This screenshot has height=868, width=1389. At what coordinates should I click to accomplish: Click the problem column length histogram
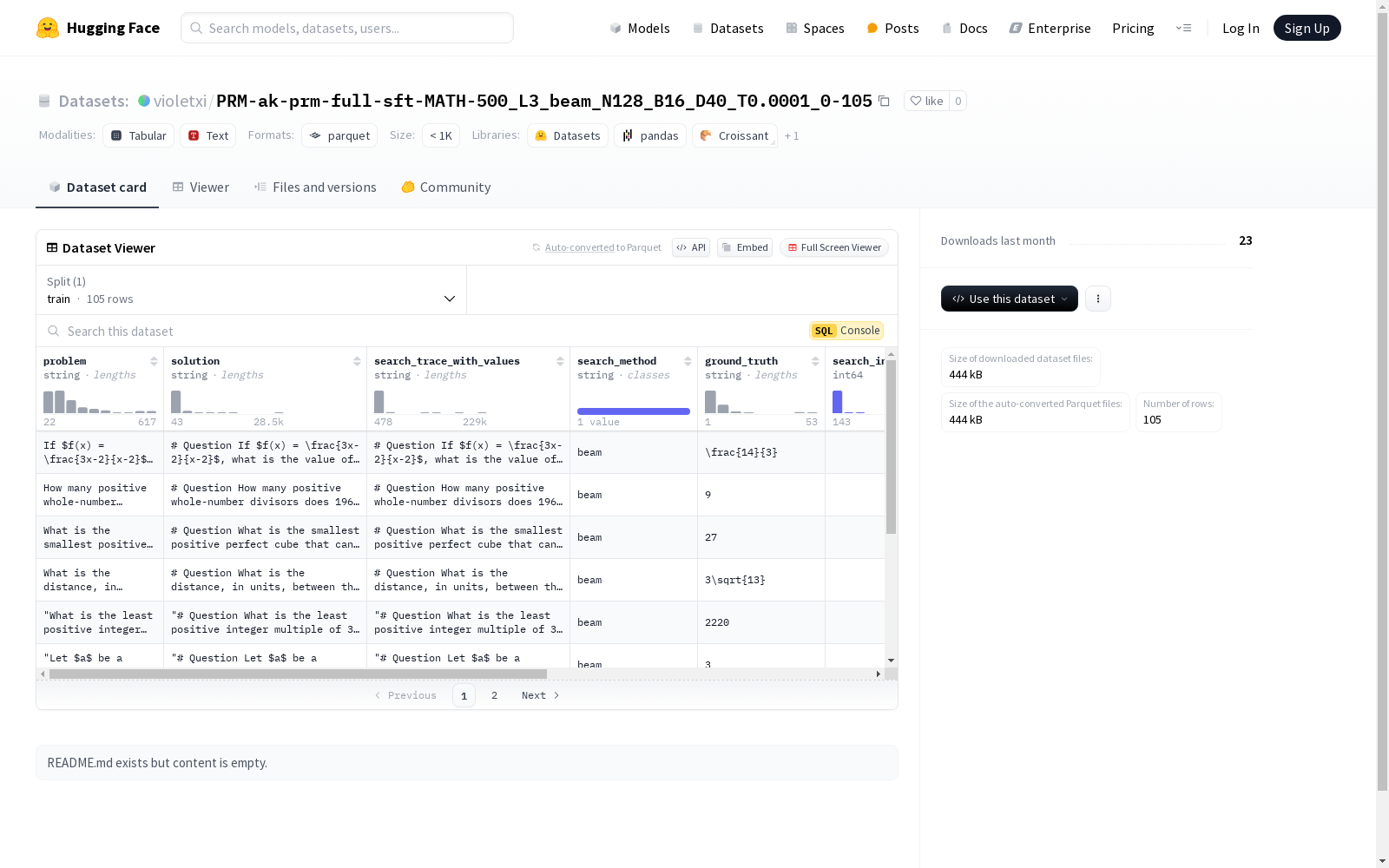coord(100,402)
